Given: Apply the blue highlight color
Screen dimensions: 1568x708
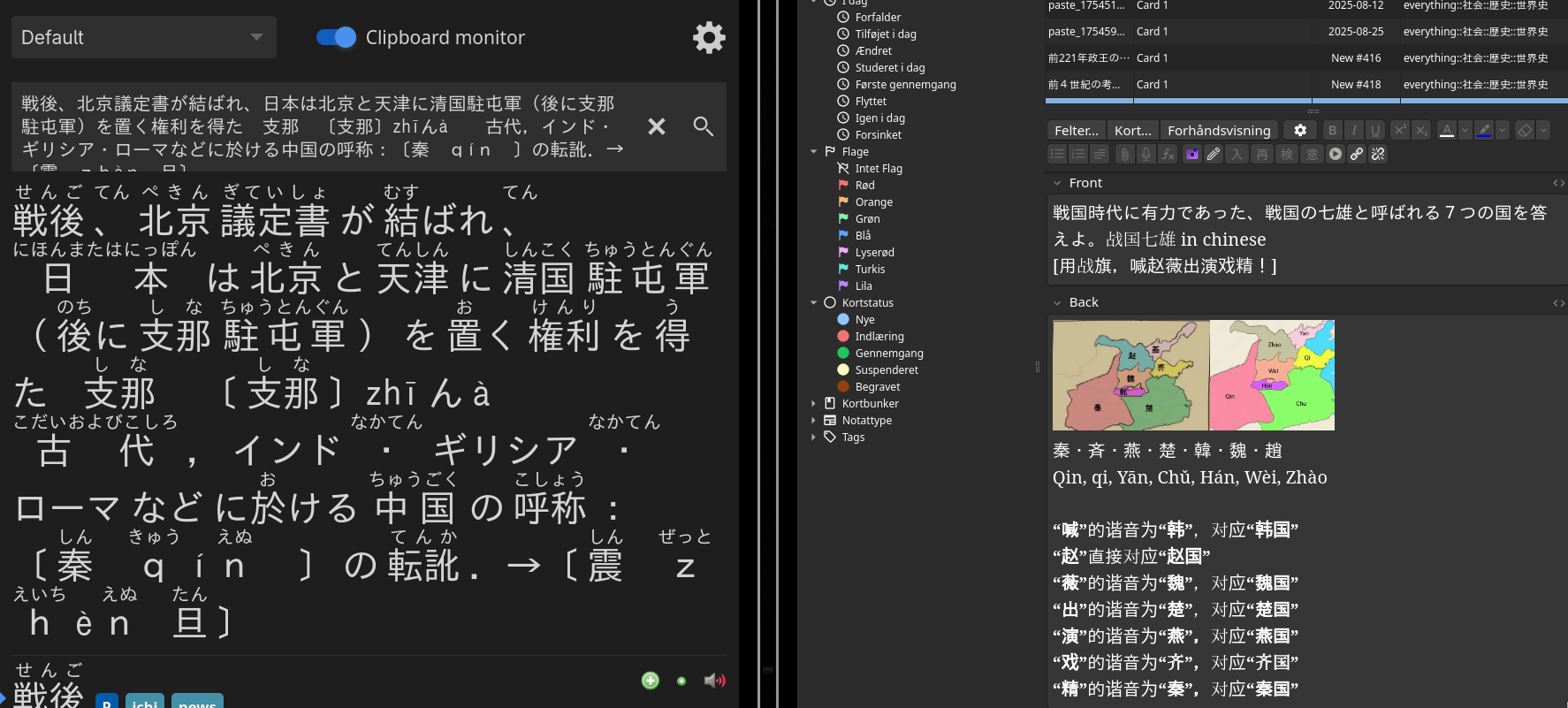Looking at the screenshot, I should click(x=1484, y=130).
